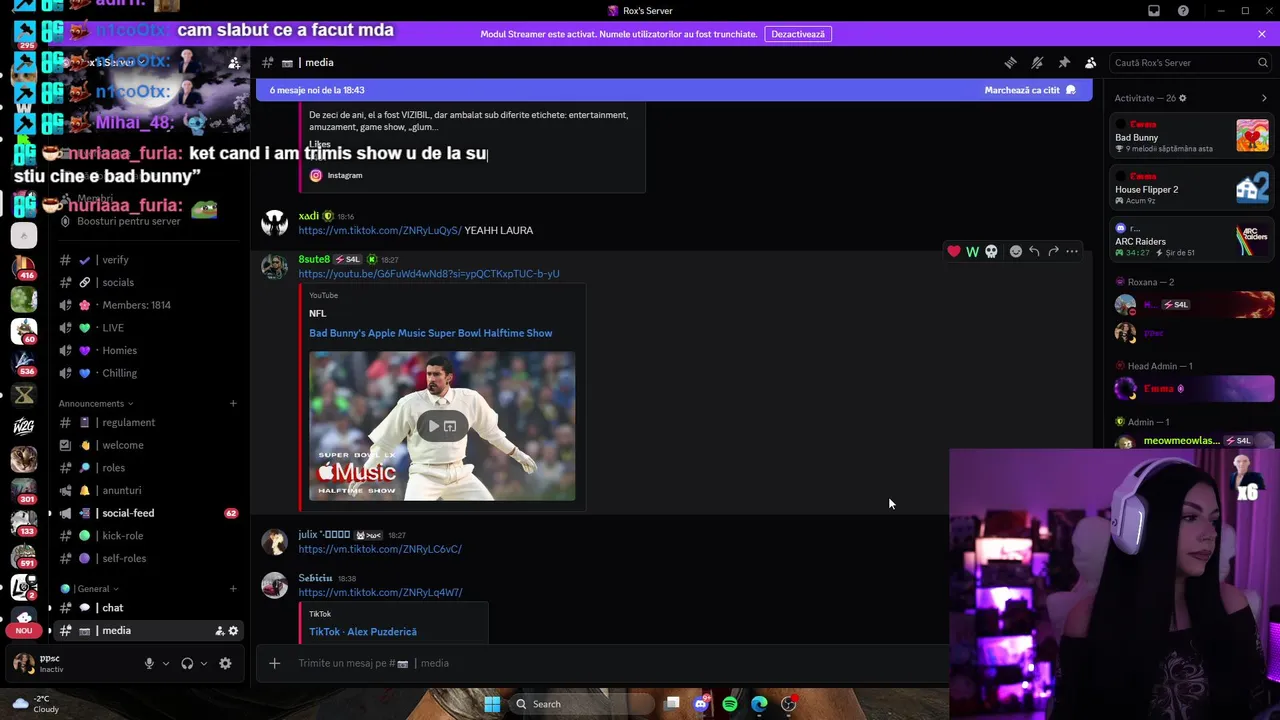The height and width of the screenshot is (720, 1280).
Task: Collapse the Announcements category
Action: click(x=95, y=404)
